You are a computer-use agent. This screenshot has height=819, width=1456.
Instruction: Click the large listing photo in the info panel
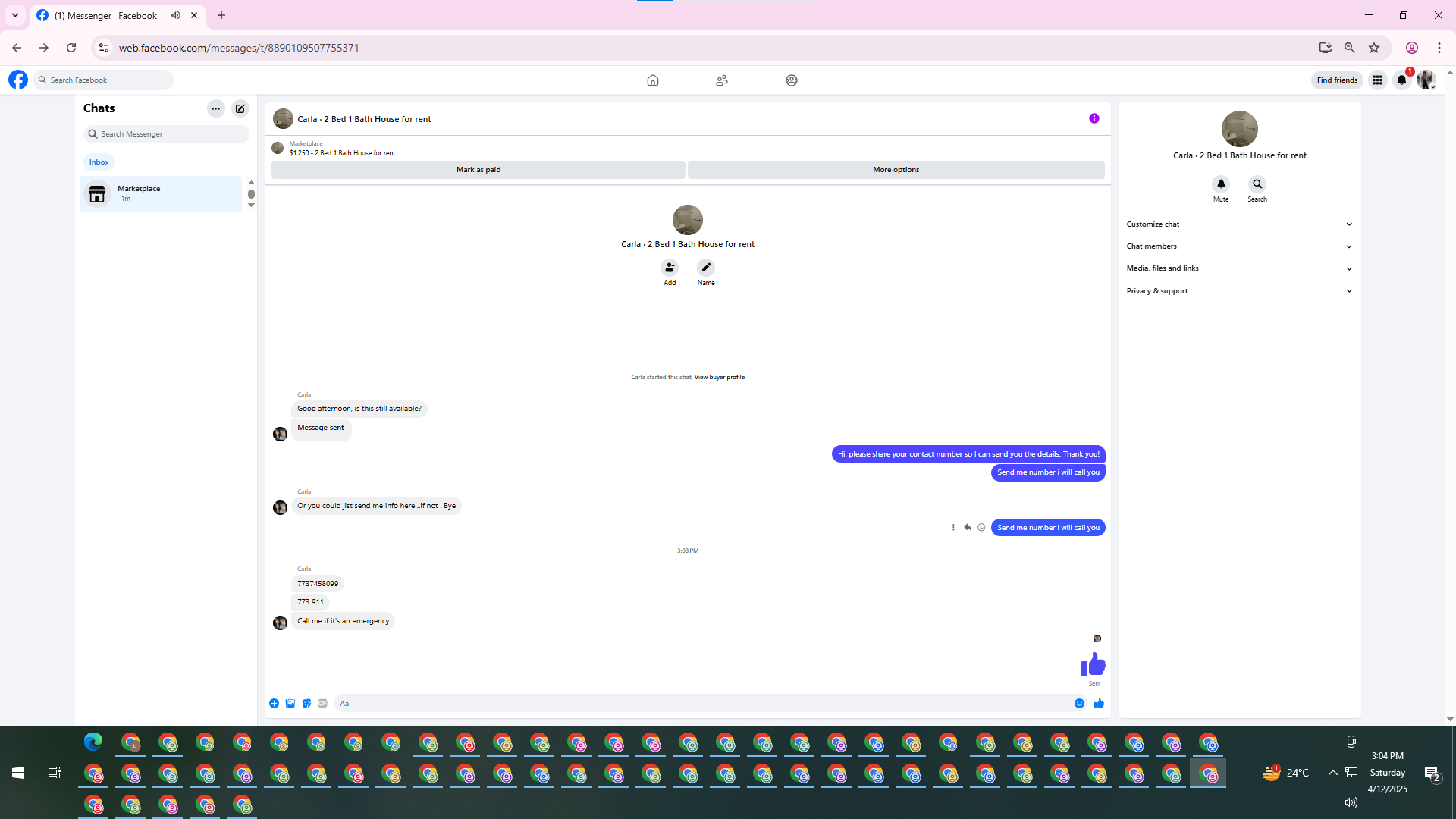point(1240,129)
